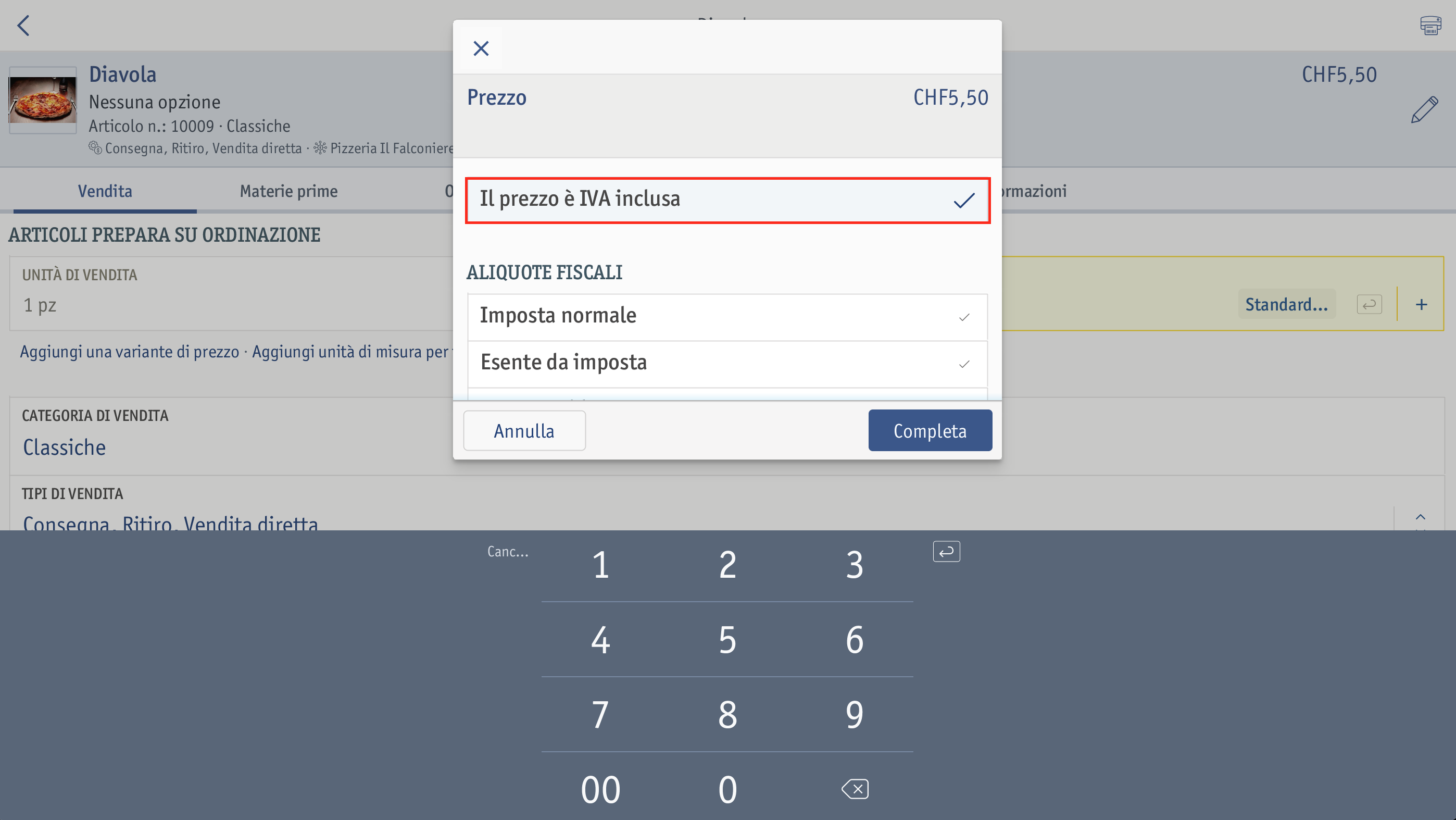The width and height of the screenshot is (1456, 820).
Task: Click 'Aggiungi una variante di prezzo' link
Action: pos(130,352)
